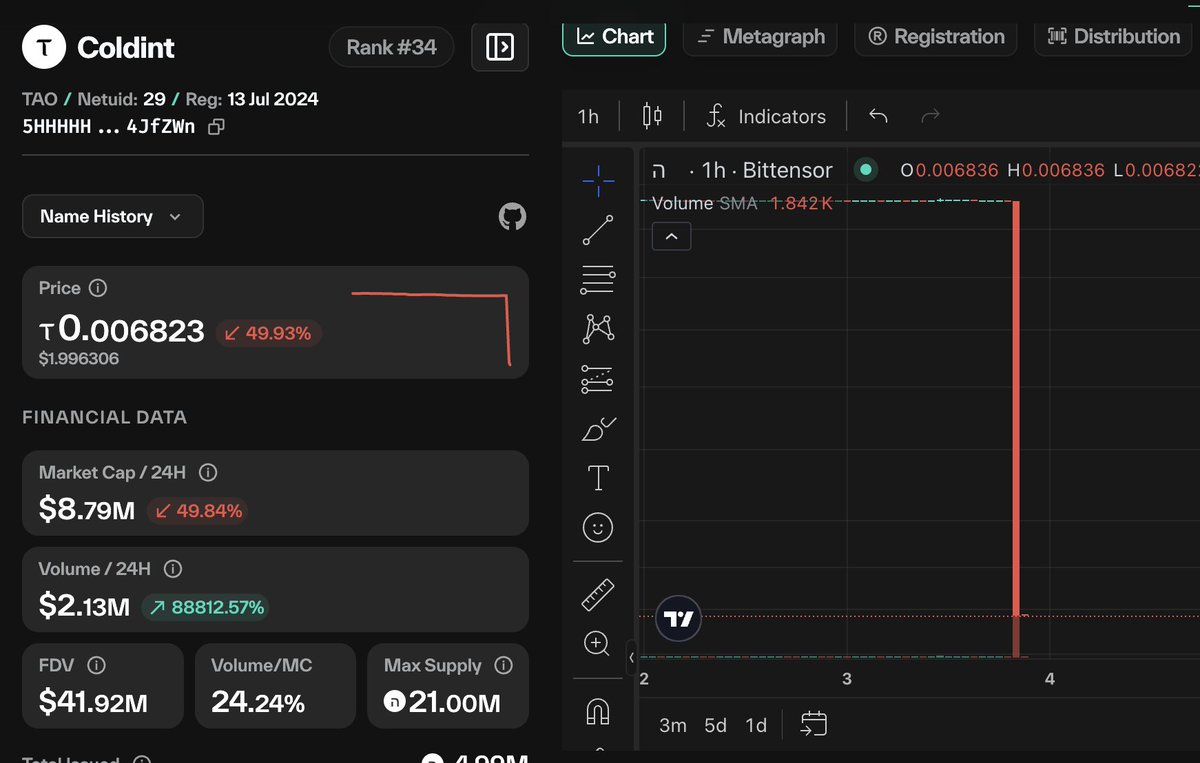Image resolution: width=1200 pixels, height=763 pixels.
Task: Show info for FDV
Action: pos(97,665)
